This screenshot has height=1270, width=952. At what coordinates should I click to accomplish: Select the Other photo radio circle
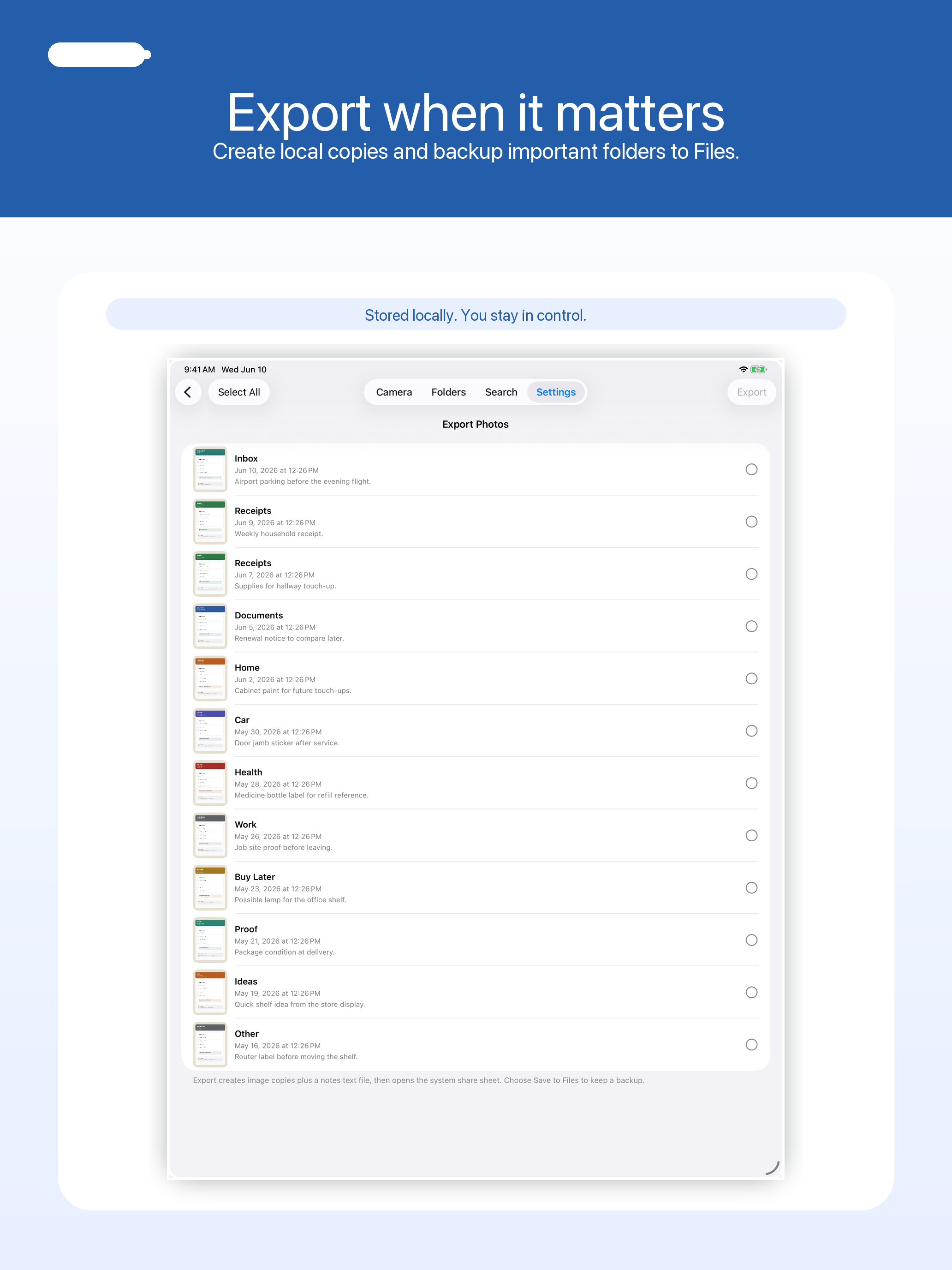coord(751,1044)
